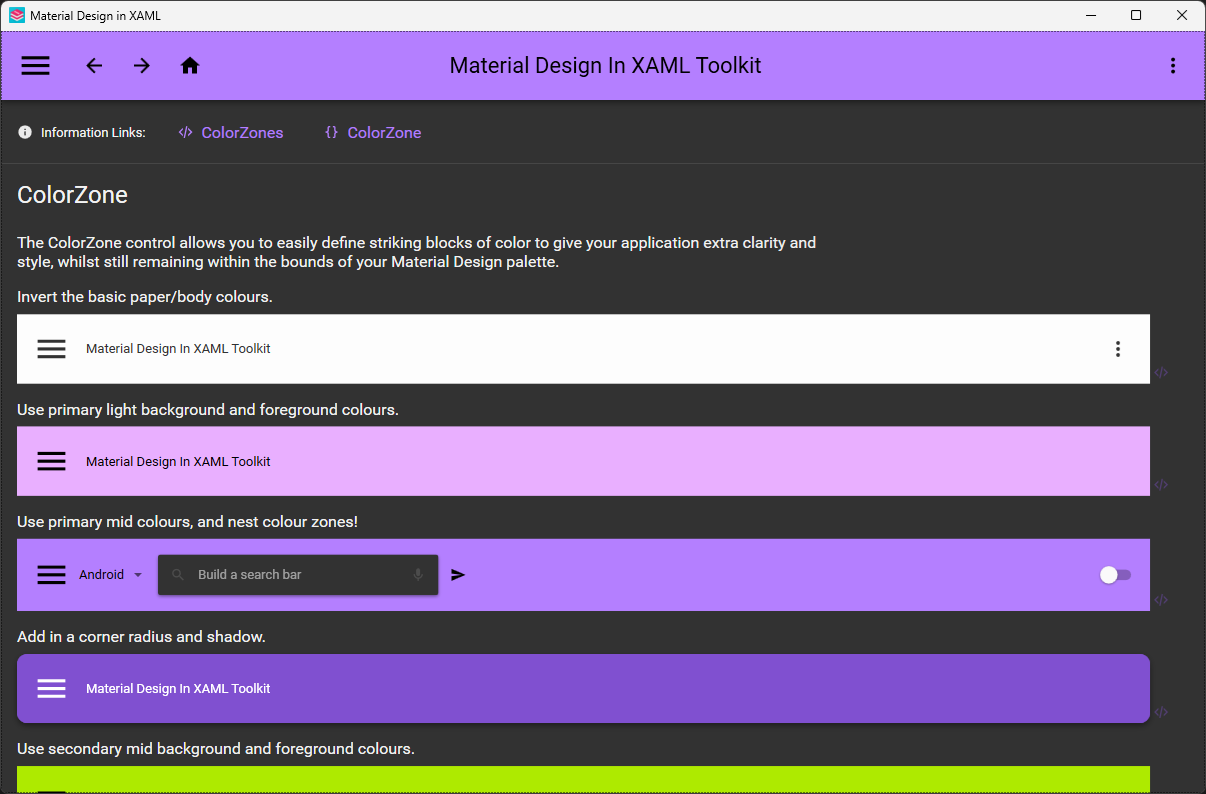
Task: Click the magnifier icon in search bar
Action: pyautogui.click(x=178, y=575)
